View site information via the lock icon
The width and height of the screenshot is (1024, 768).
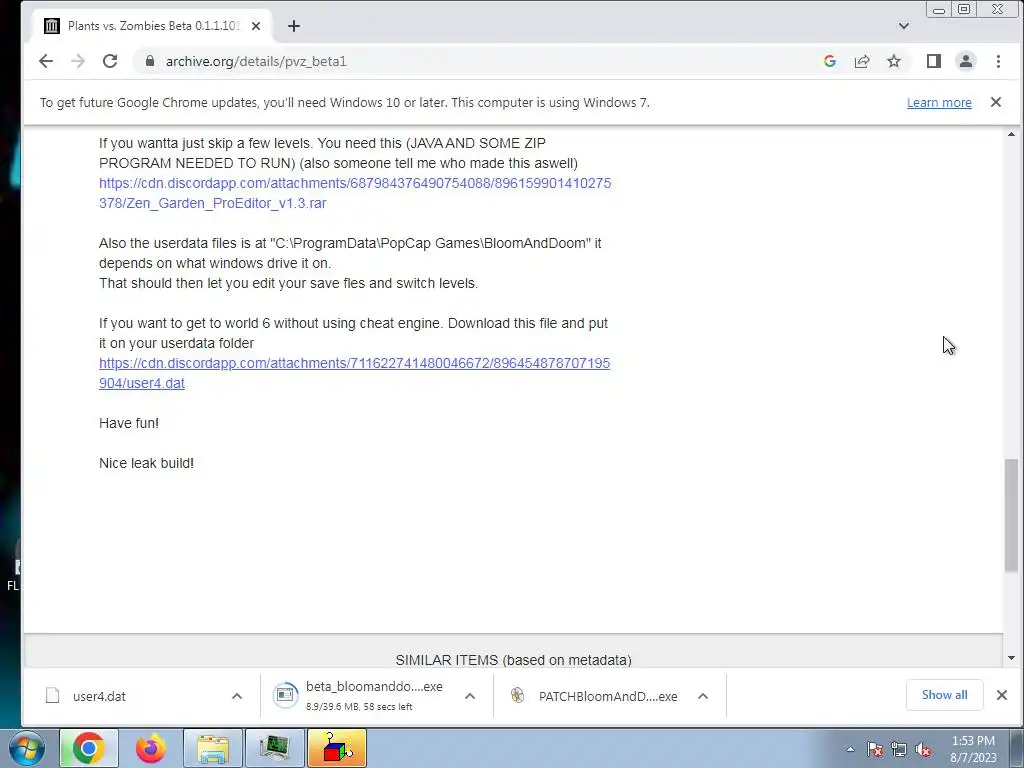pyautogui.click(x=150, y=61)
